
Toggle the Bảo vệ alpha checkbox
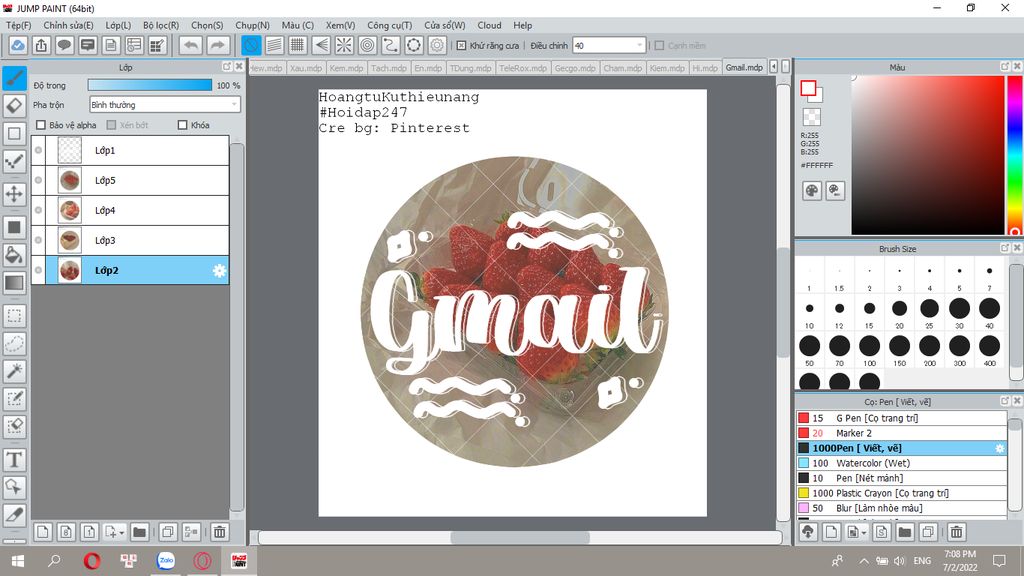[x=41, y=125]
